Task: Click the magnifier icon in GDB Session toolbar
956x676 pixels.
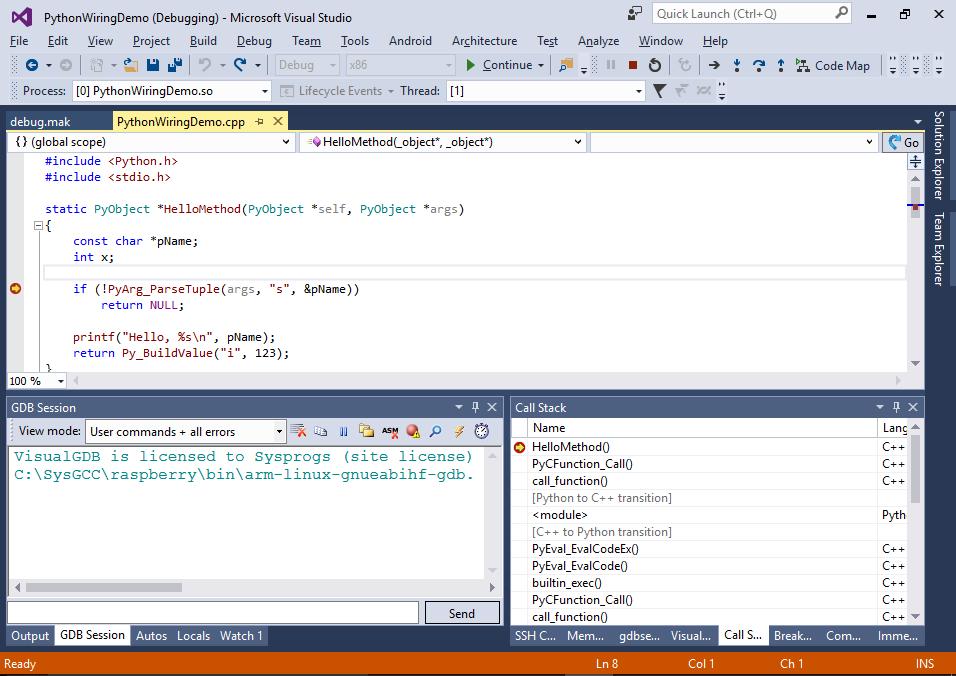Action: pyautogui.click(x=435, y=431)
